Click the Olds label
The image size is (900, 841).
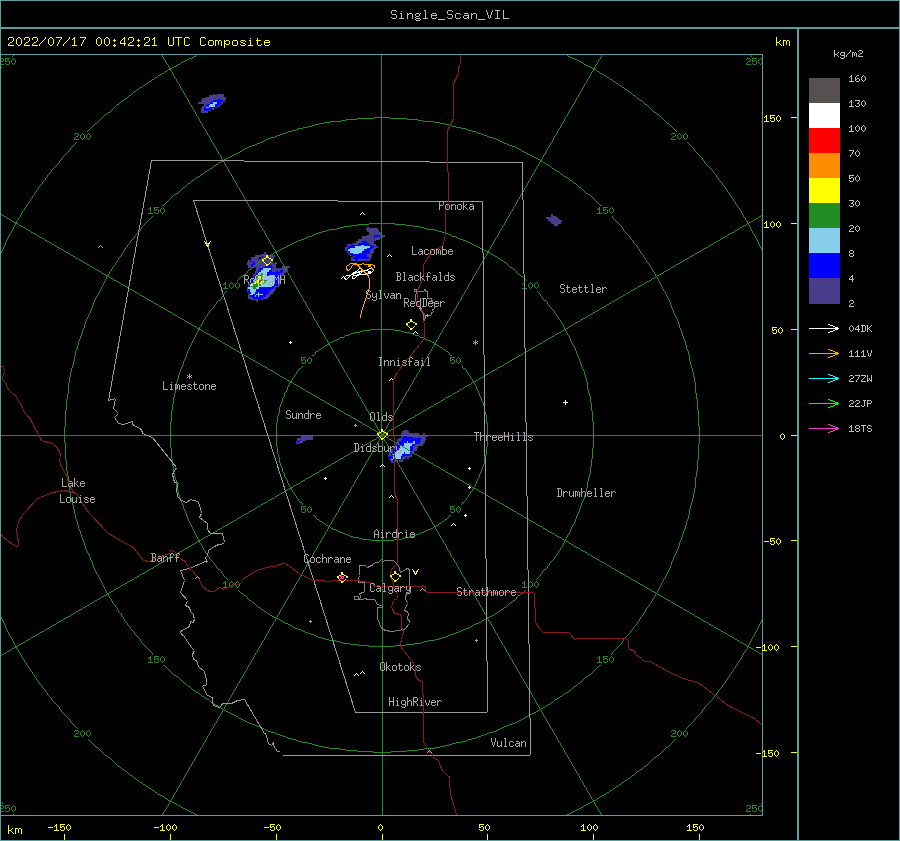[381, 417]
